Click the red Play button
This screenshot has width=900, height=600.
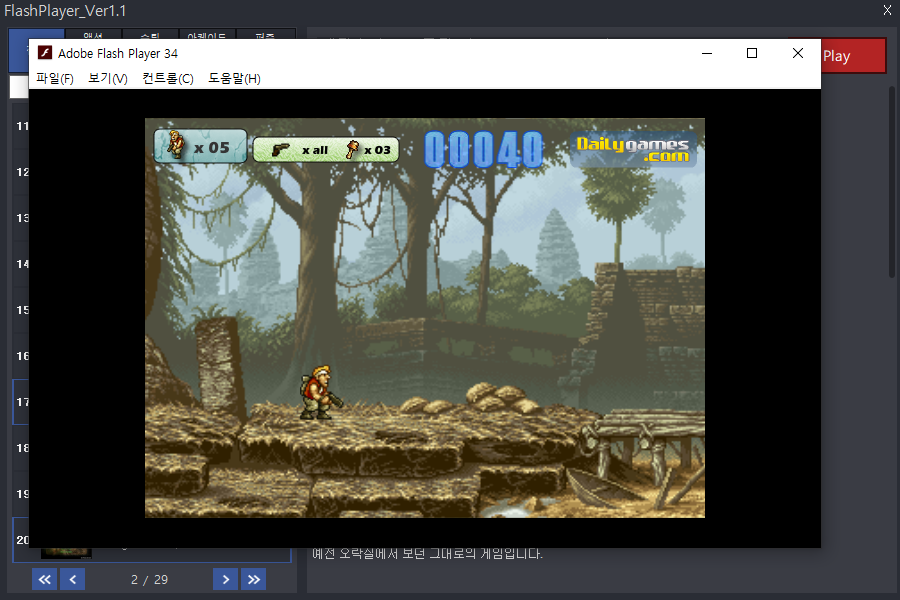[853, 56]
